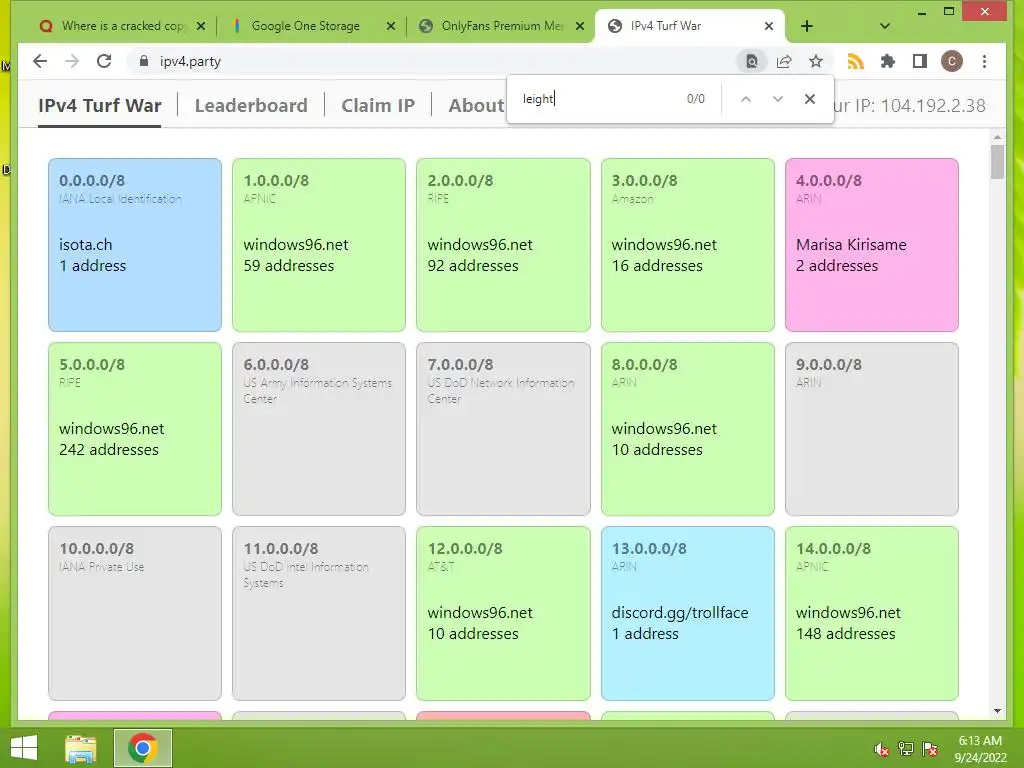Viewport: 1024px width, 768px height.
Task: Open the 2.0.0.0/8 block with 92 addresses
Action: (504, 245)
